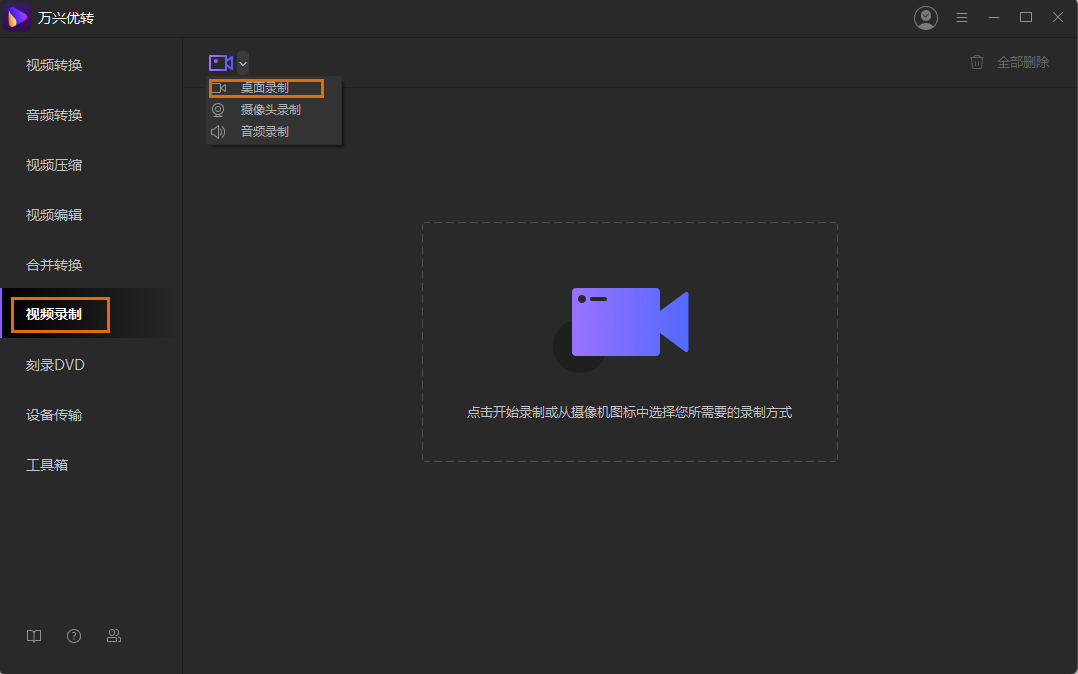Click the trash can delete icon
The image size is (1078, 674).
(977, 62)
